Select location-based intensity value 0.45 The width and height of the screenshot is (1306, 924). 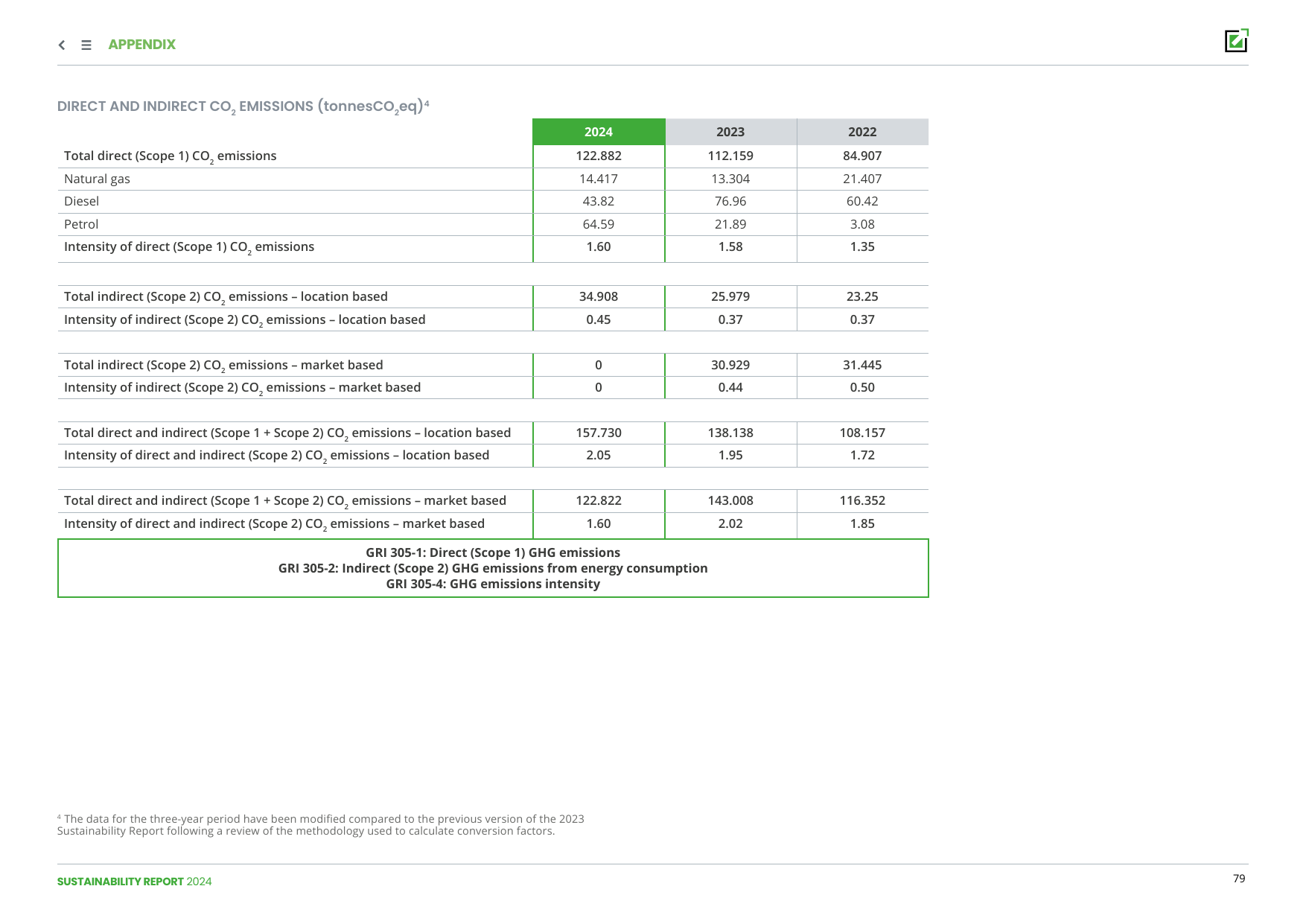click(599, 319)
